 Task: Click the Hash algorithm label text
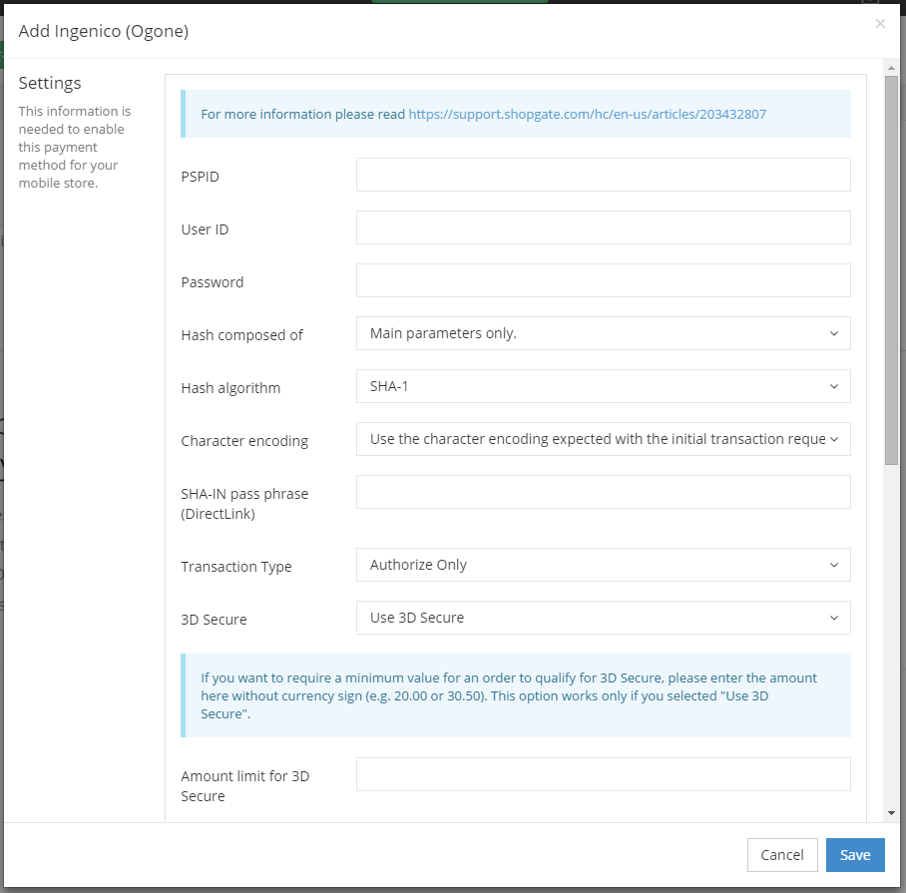(231, 388)
